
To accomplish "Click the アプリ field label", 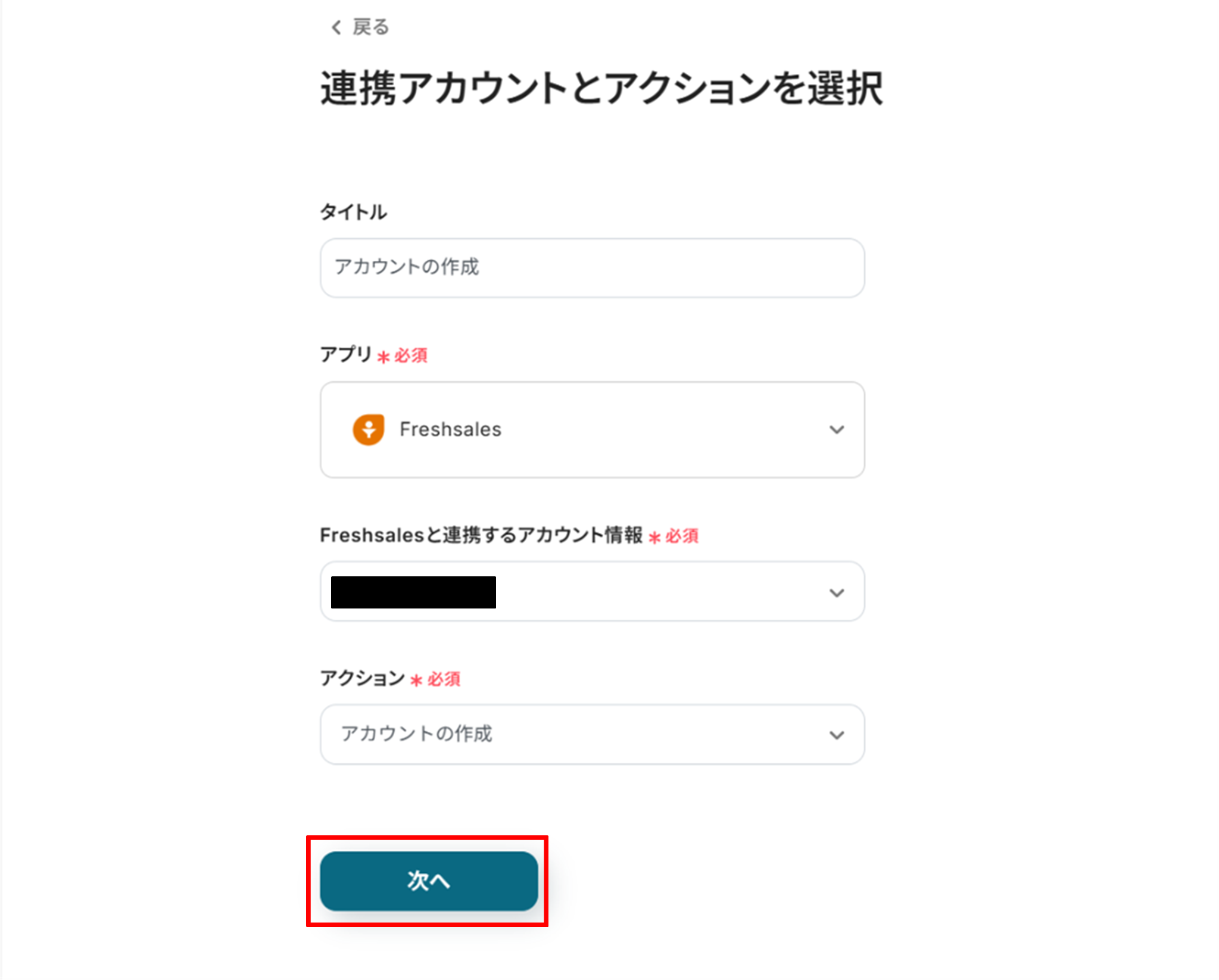I will pyautogui.click(x=346, y=355).
